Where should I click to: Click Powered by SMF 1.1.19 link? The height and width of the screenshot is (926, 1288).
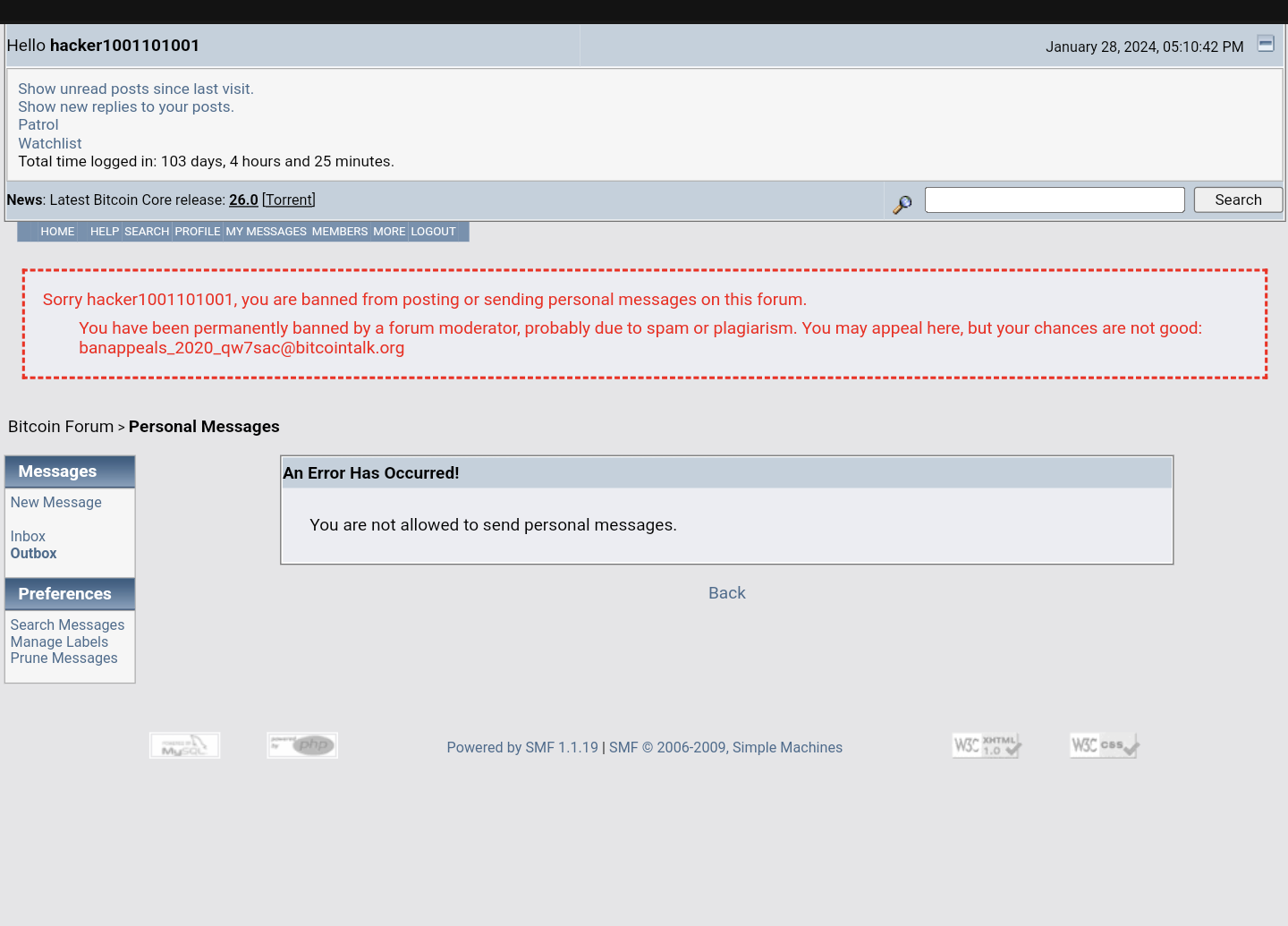tap(522, 748)
